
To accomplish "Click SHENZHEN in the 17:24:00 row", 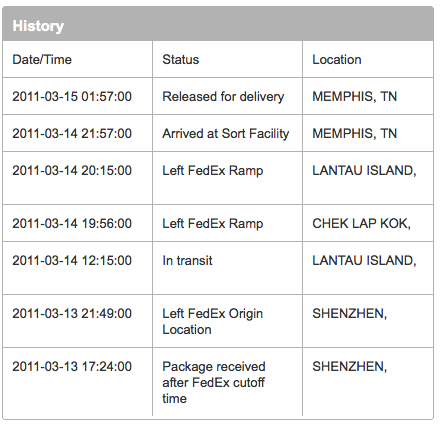I will click(350, 367).
